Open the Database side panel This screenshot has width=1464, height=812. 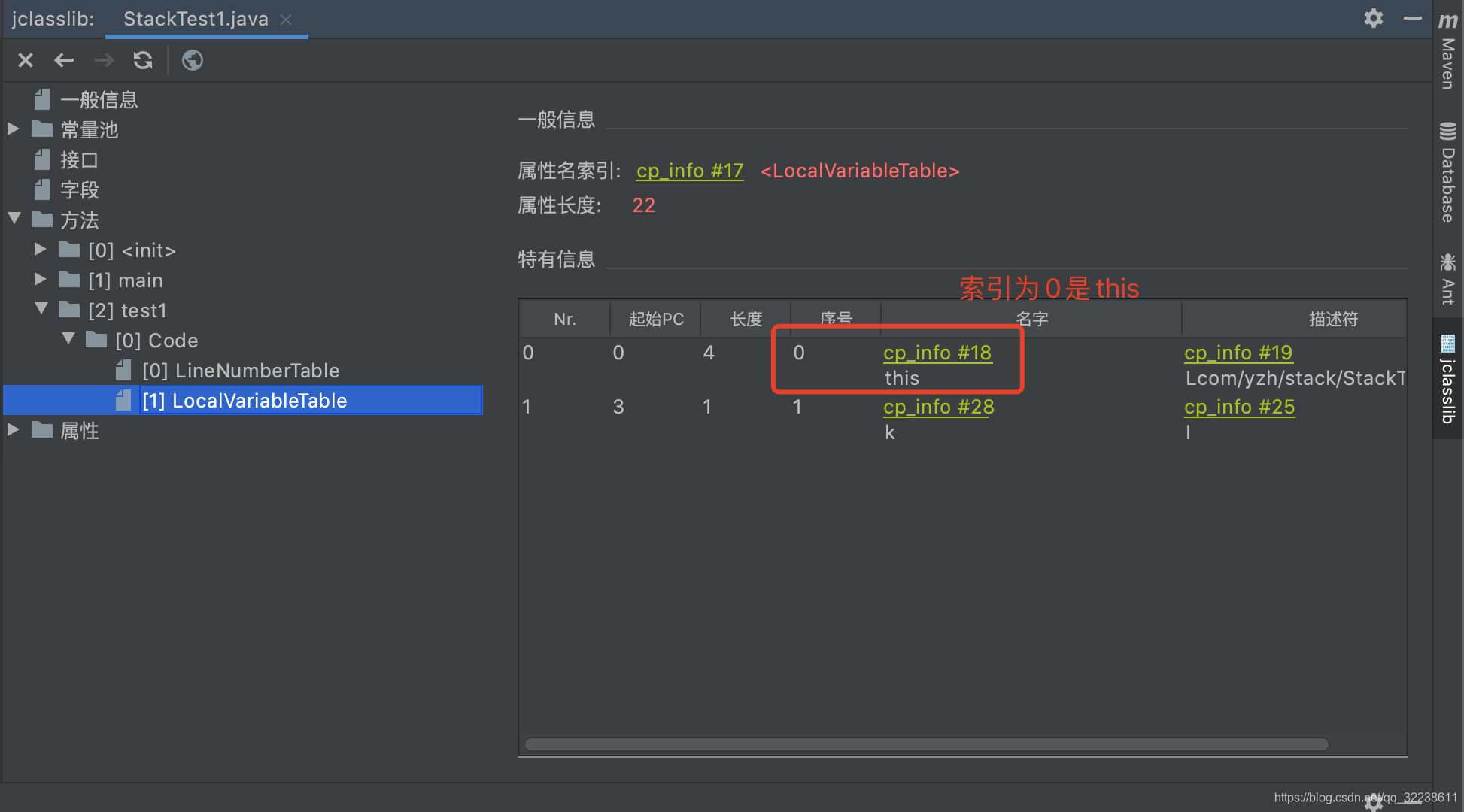coord(1448,173)
